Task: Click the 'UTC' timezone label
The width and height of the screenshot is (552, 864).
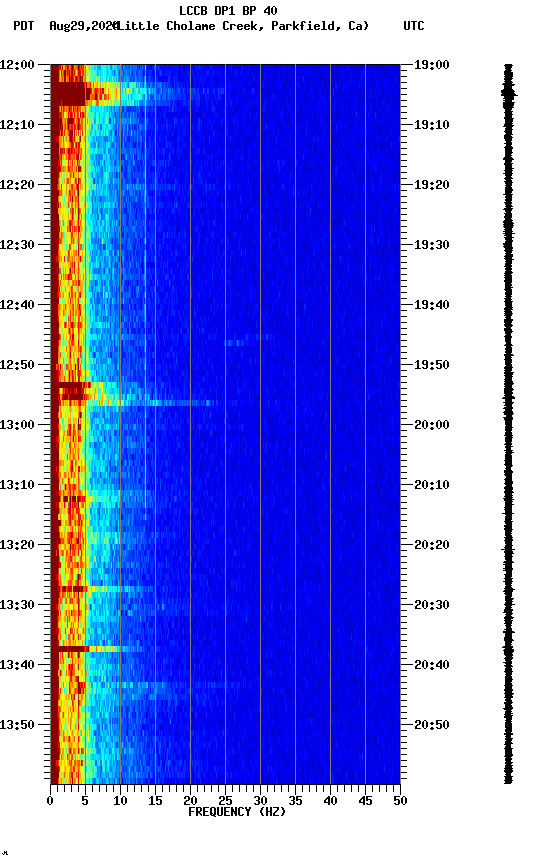Action: [414, 26]
